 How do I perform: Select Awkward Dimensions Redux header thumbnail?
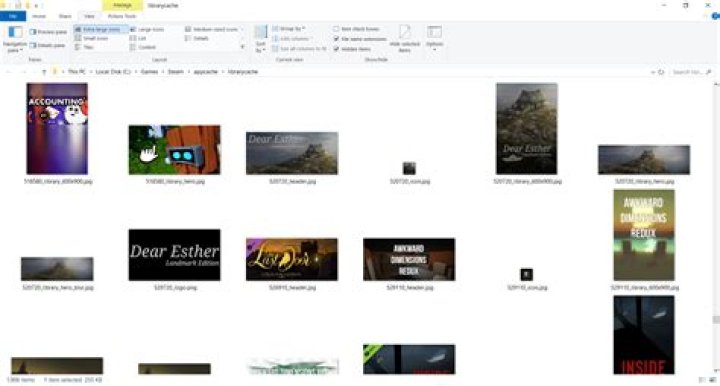pos(409,259)
